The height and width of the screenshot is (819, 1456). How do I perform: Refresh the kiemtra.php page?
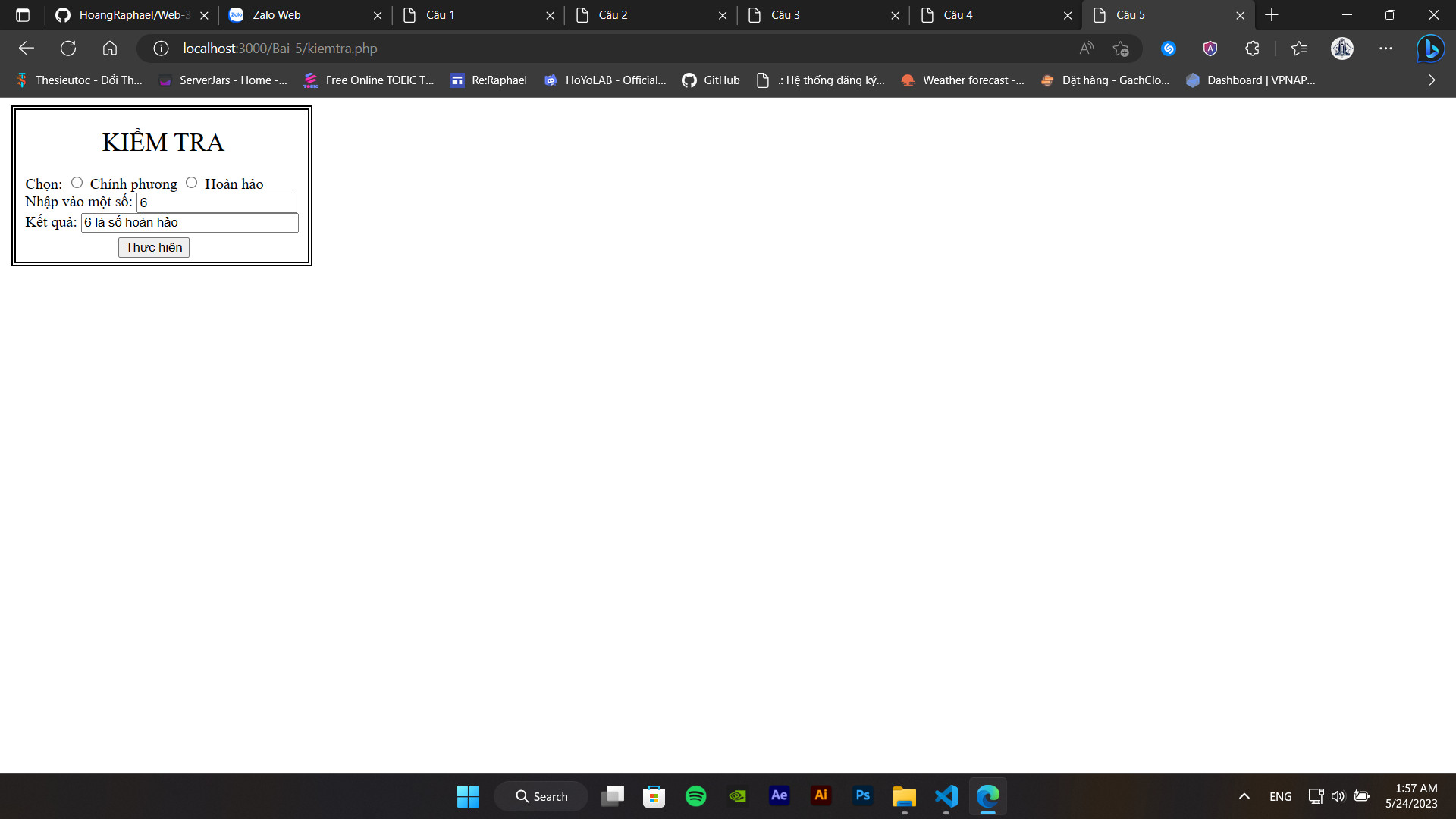click(68, 48)
